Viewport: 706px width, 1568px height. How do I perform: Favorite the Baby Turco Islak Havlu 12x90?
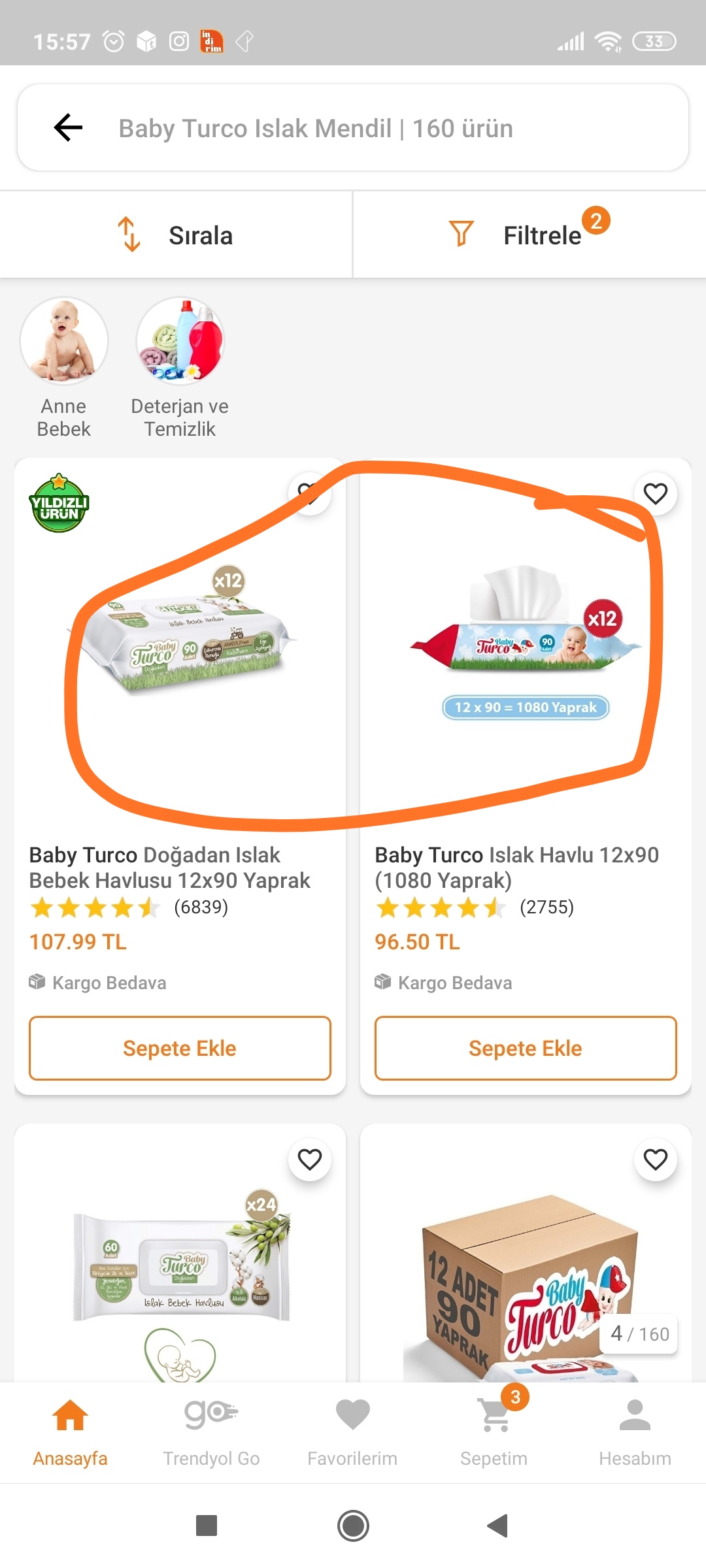[655, 494]
